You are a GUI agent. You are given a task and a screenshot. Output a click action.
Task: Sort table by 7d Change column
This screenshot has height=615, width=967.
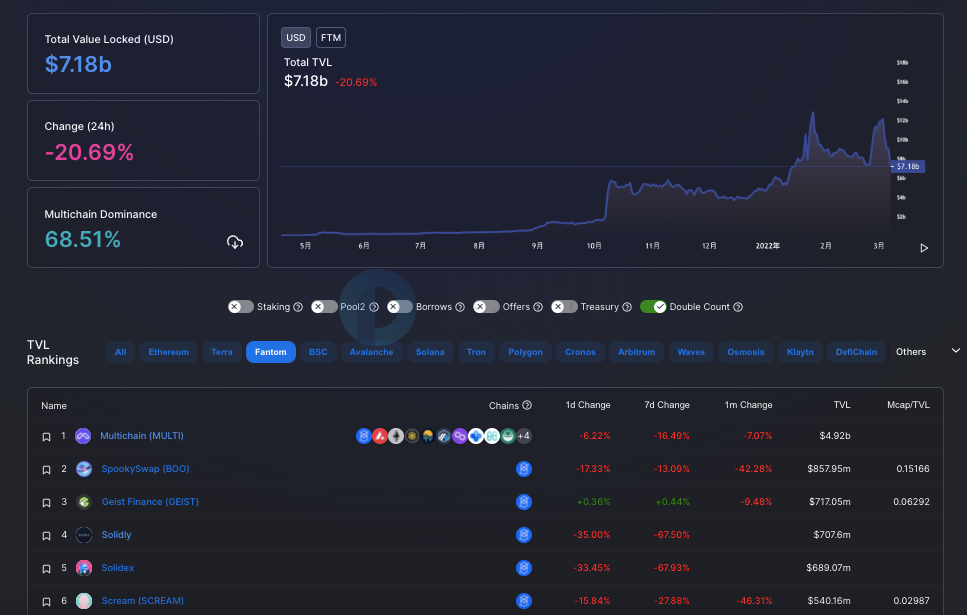667,405
